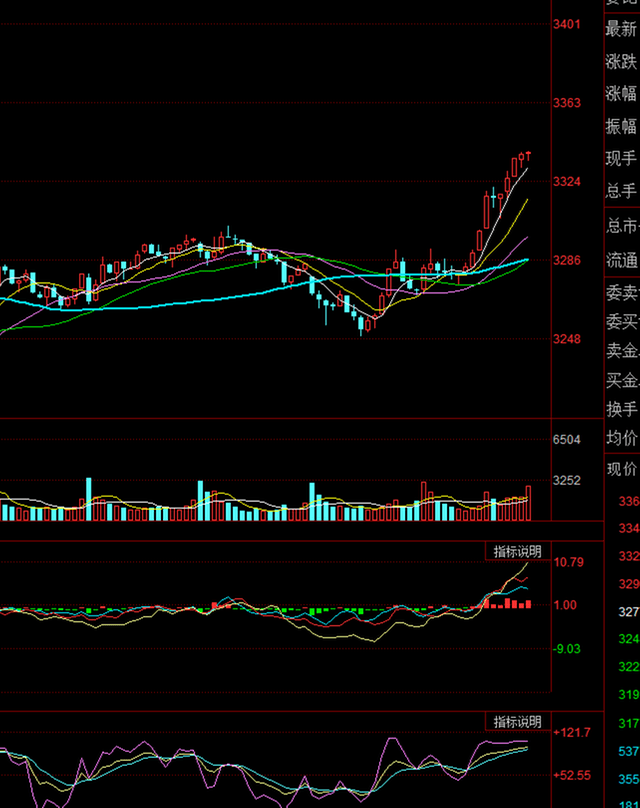Image resolution: width=640 pixels, height=808 pixels.
Task: Open 指标说明 in the MACD panel
Action: pyautogui.click(x=517, y=551)
